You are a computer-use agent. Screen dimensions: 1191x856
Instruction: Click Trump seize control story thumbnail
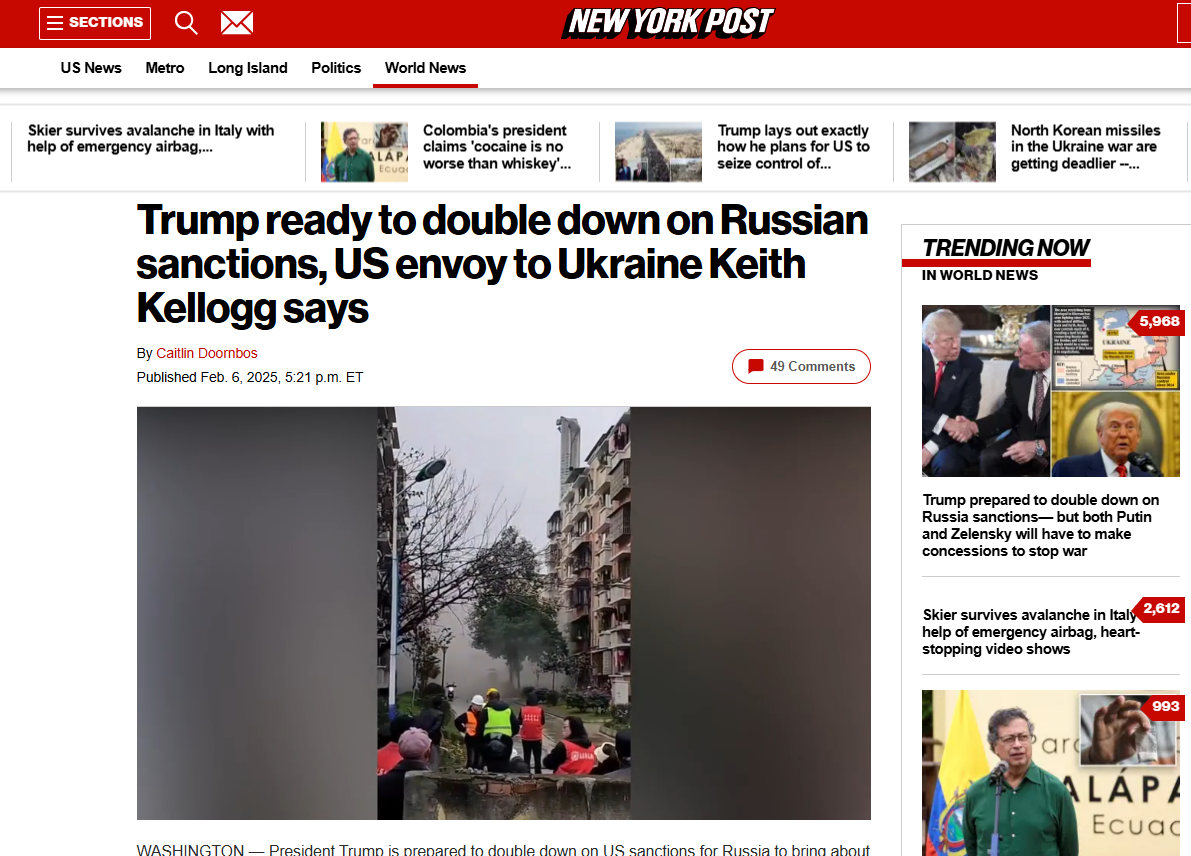click(658, 152)
